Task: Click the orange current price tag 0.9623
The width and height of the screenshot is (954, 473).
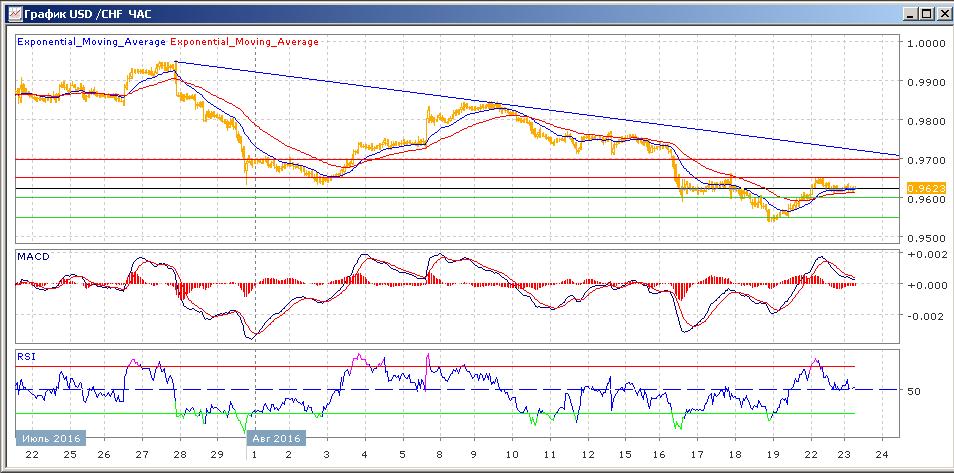Action: click(926, 189)
